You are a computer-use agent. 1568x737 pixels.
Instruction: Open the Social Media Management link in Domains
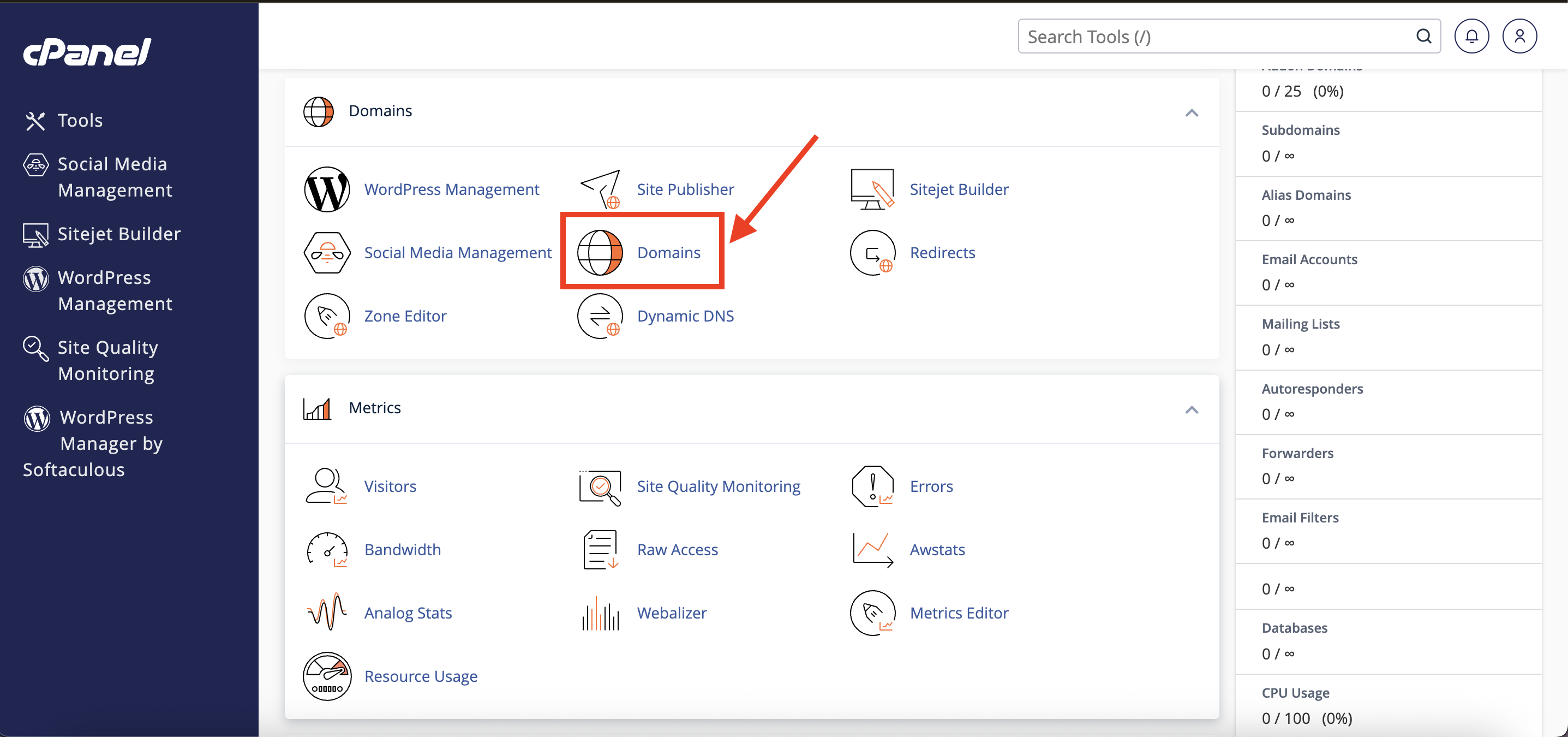pos(458,253)
